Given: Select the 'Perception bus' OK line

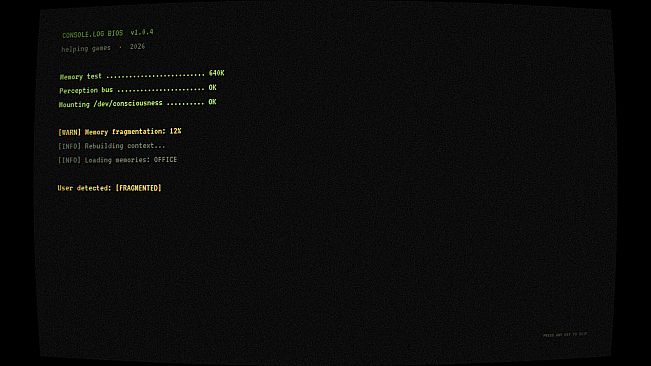Looking at the screenshot, I should tap(138, 89).
